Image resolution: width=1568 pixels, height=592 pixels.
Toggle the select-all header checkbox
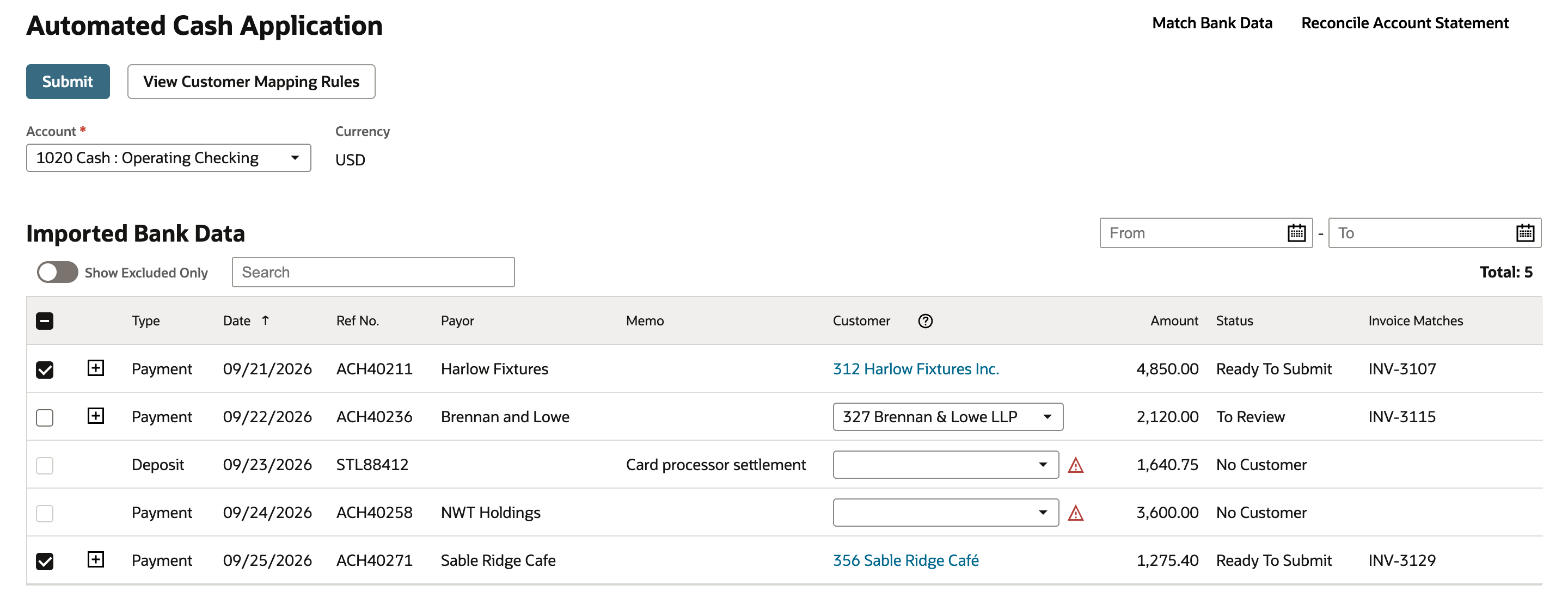click(x=45, y=320)
